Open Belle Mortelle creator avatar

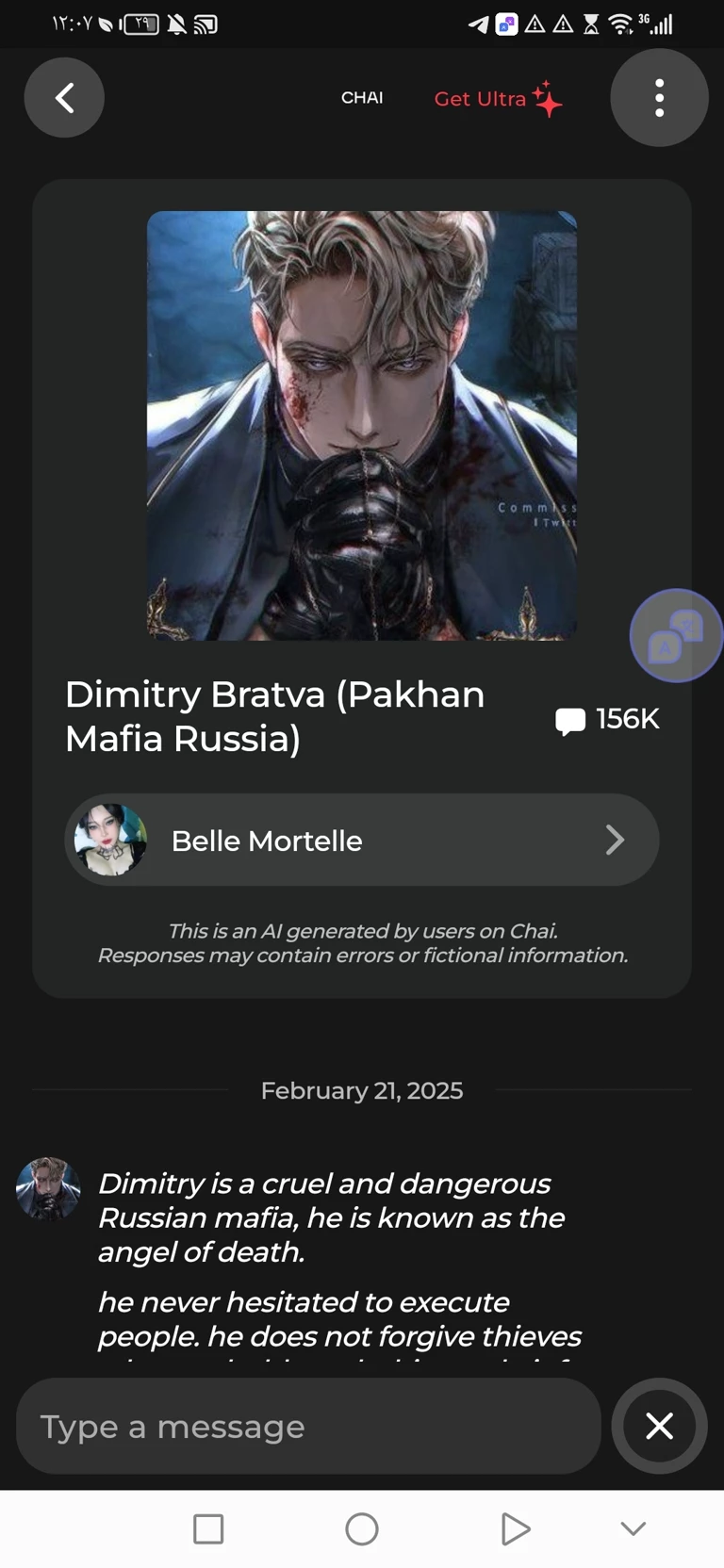point(110,840)
